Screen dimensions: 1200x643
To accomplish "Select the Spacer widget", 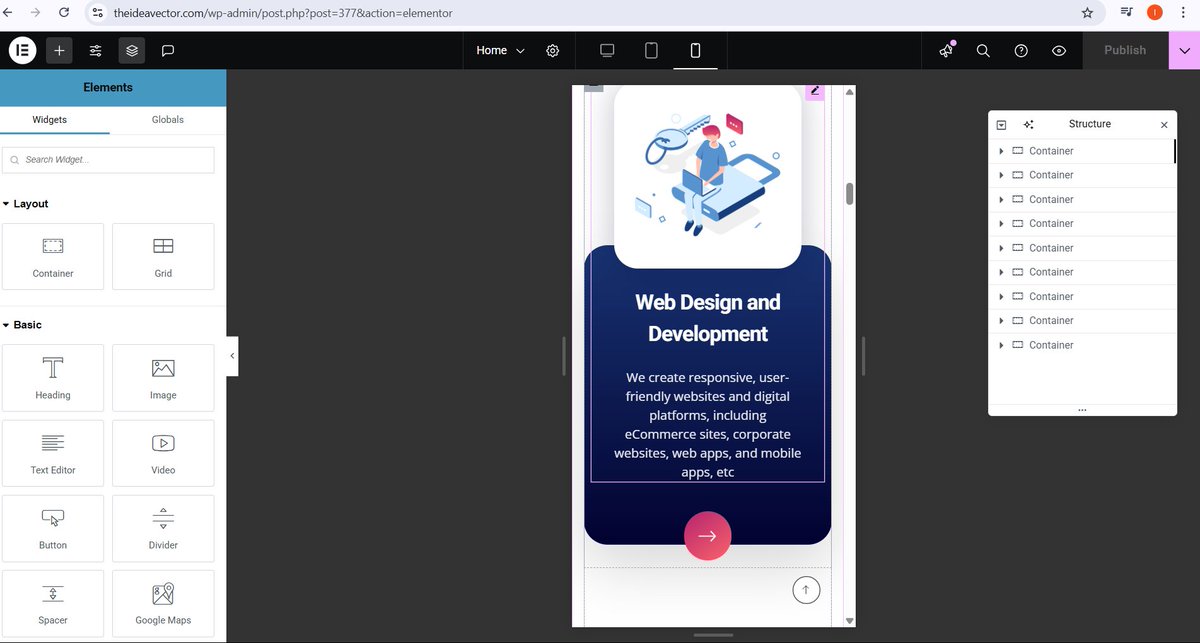I will pyautogui.click(x=53, y=603).
